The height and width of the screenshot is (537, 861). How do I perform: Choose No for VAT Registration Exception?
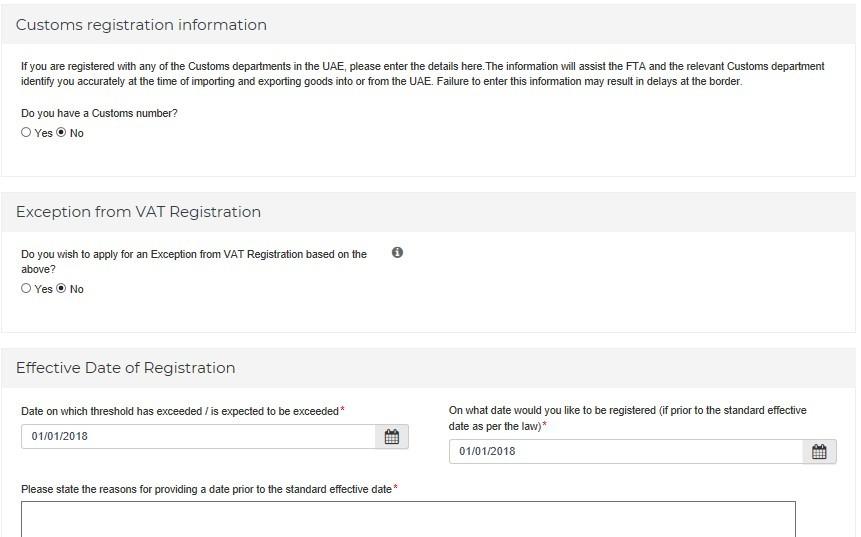61,288
